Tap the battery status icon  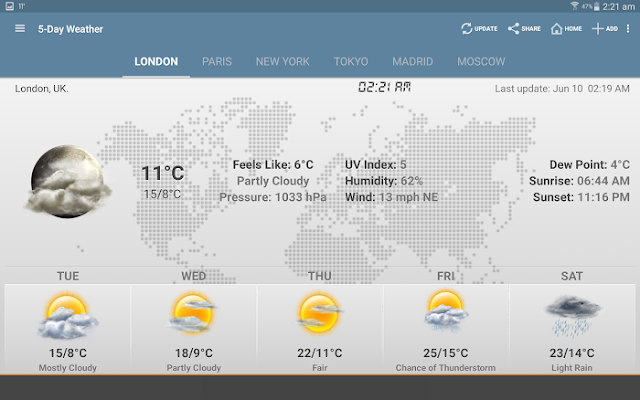pos(597,6)
